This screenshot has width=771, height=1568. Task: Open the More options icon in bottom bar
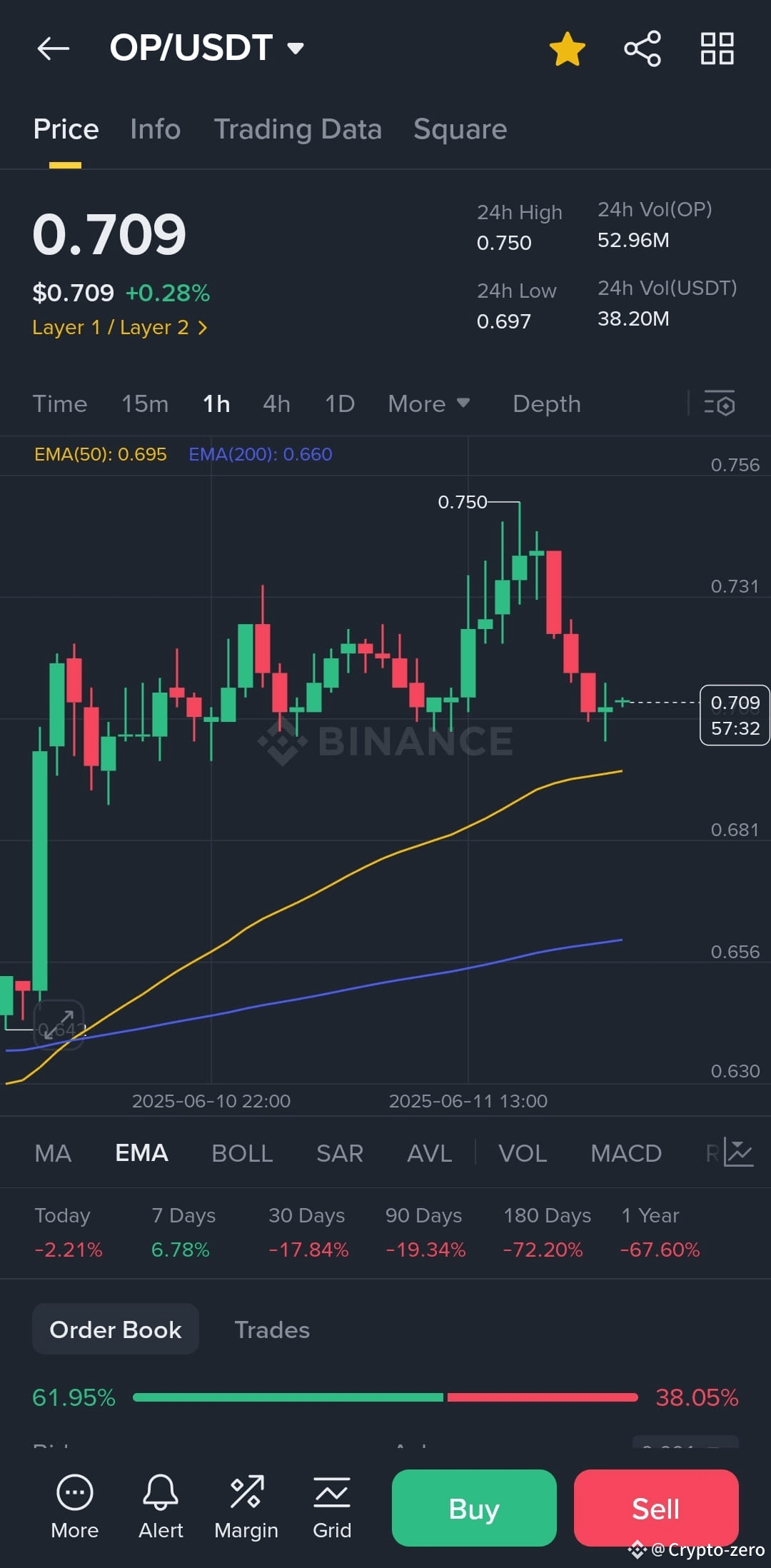(x=75, y=1507)
